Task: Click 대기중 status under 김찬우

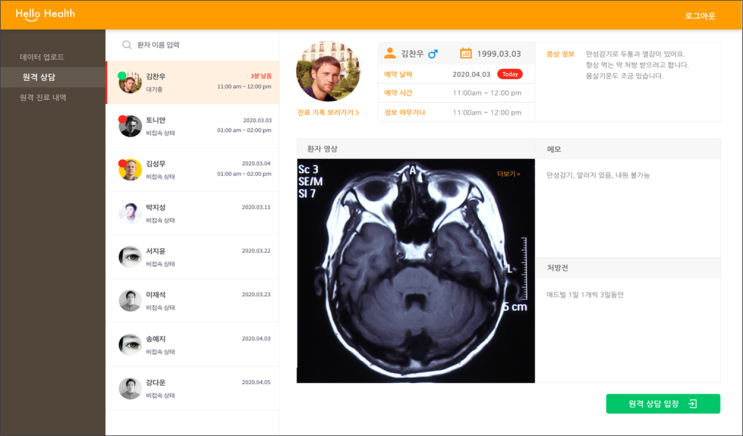Action: pyautogui.click(x=154, y=89)
